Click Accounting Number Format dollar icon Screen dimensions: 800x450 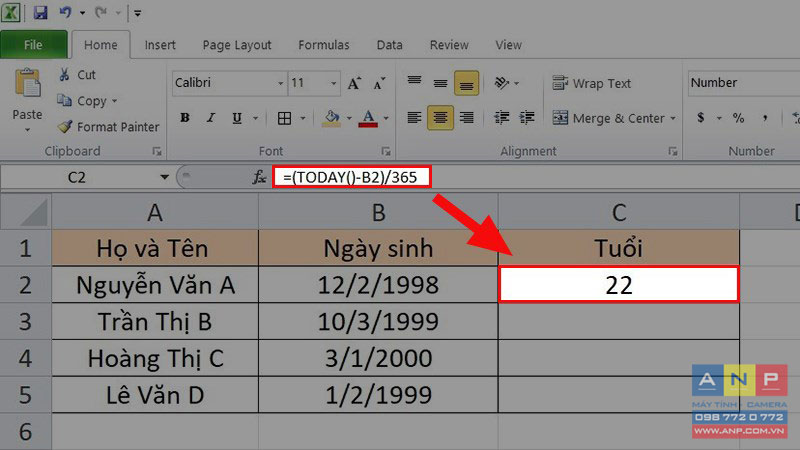[701, 118]
